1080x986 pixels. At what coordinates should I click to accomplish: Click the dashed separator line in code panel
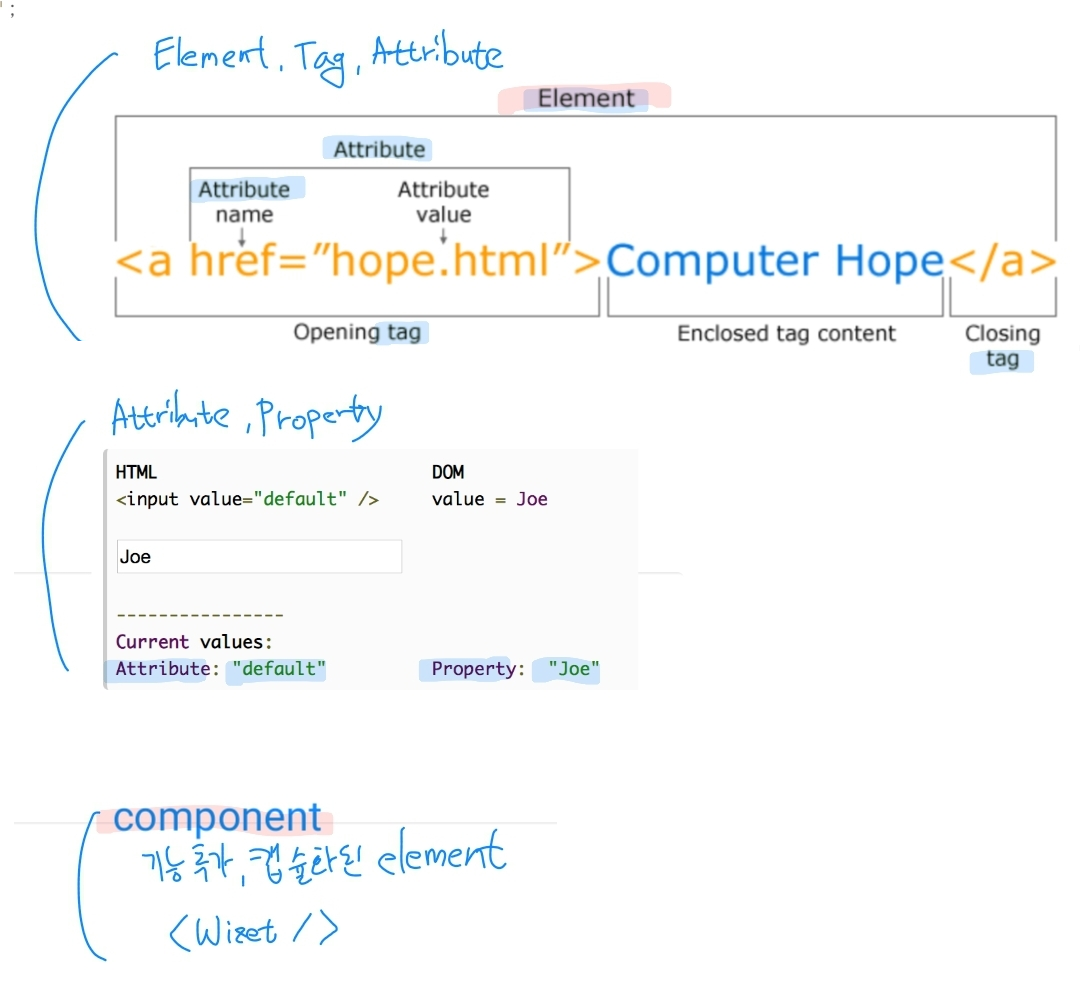pos(198,613)
